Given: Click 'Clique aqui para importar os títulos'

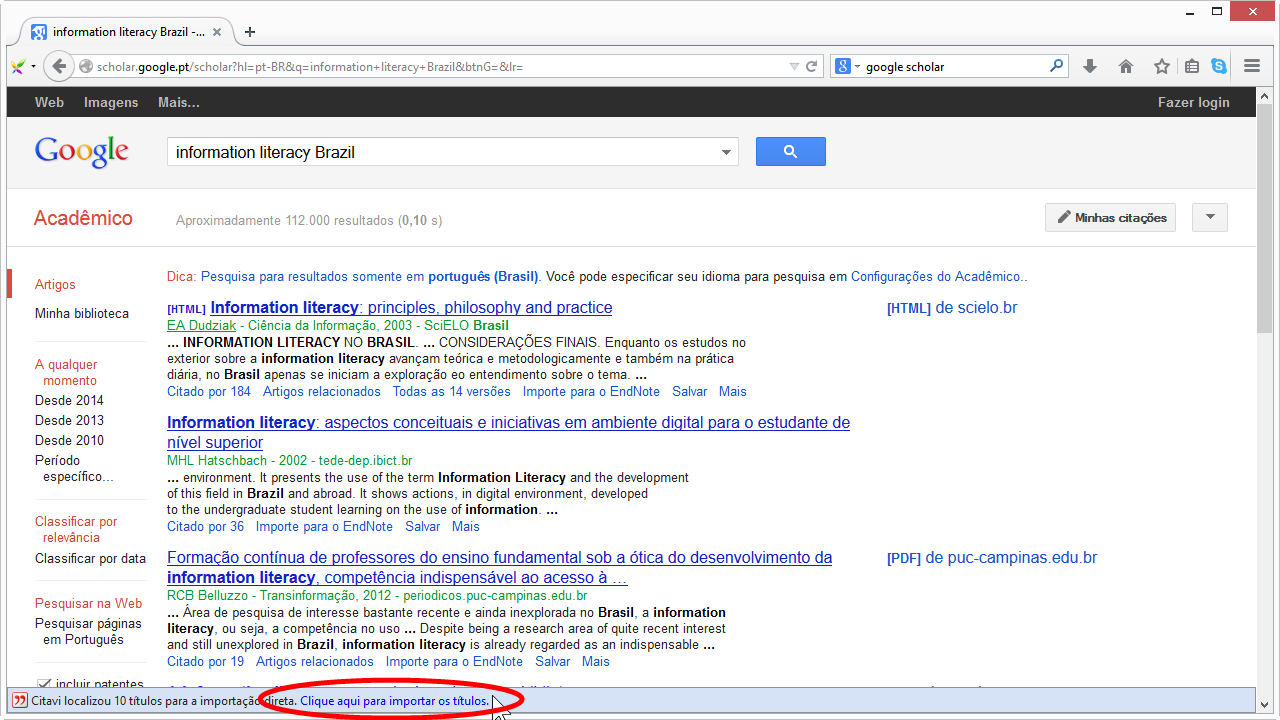Looking at the screenshot, I should tap(395, 701).
